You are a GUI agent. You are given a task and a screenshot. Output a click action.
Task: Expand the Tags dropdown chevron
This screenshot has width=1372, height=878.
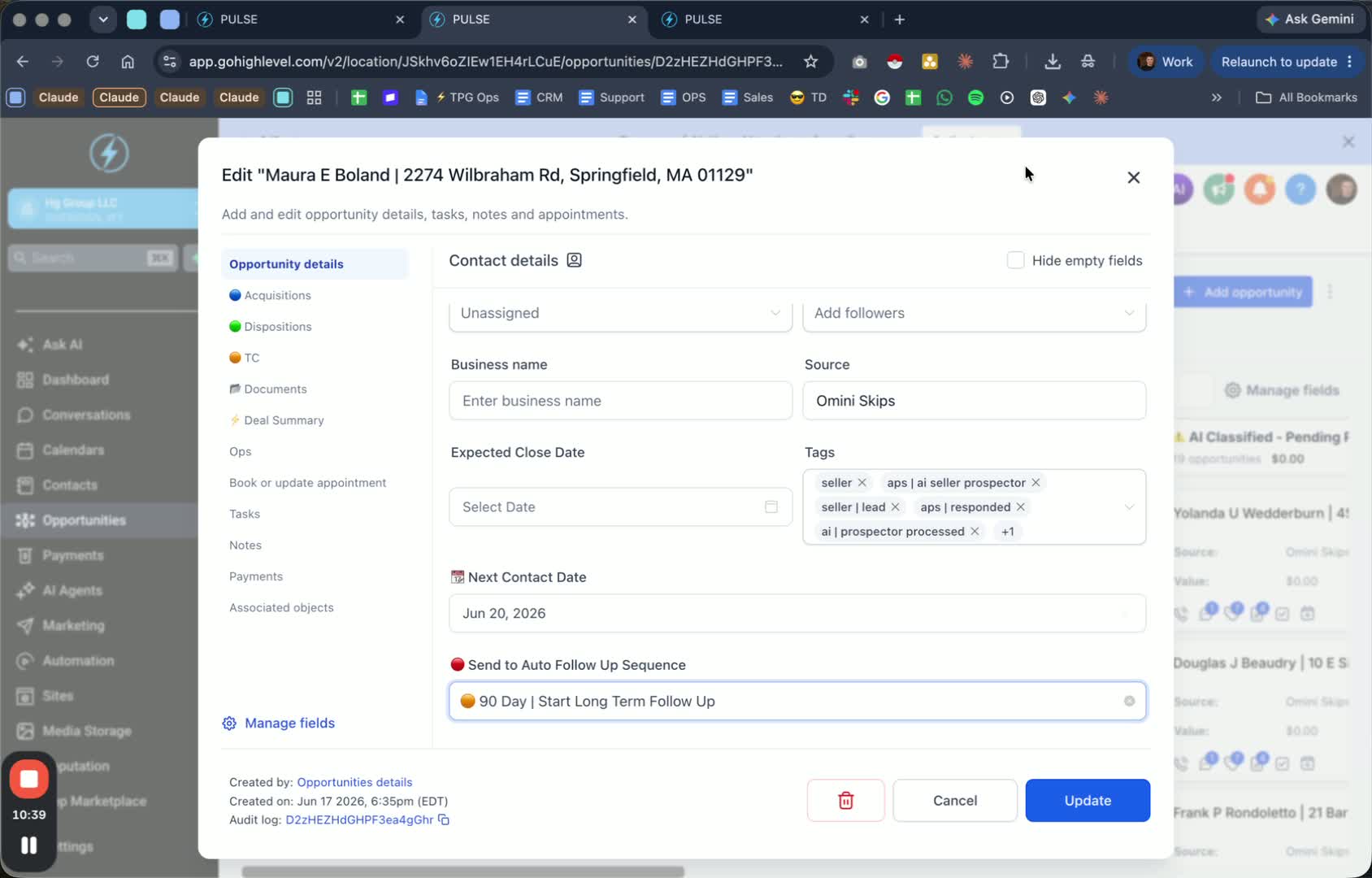(x=1129, y=507)
